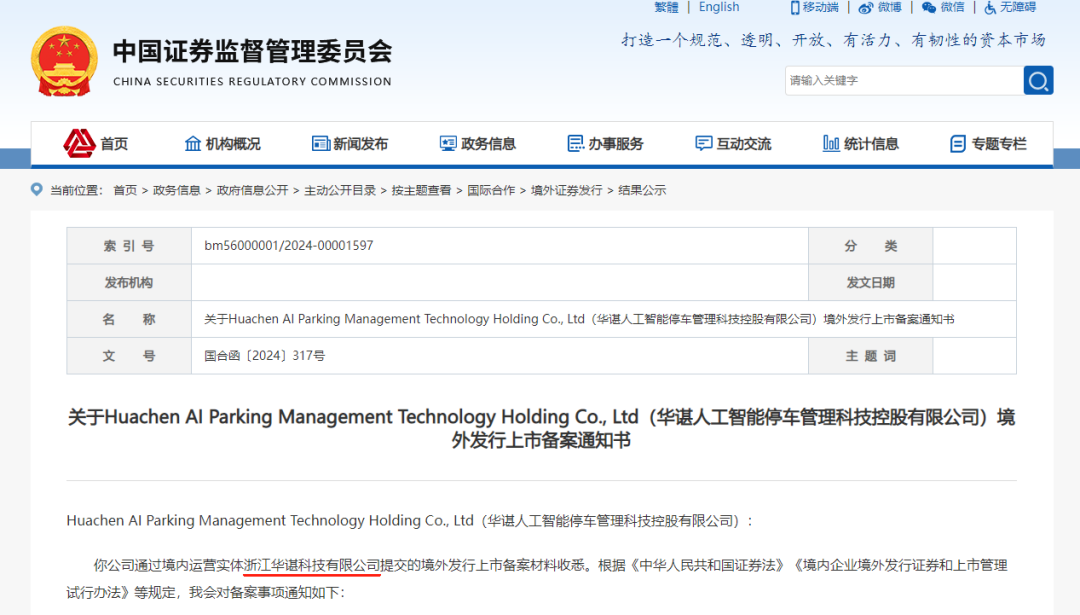Open the 机构概况 menu item
The height and width of the screenshot is (615, 1080).
[x=233, y=144]
